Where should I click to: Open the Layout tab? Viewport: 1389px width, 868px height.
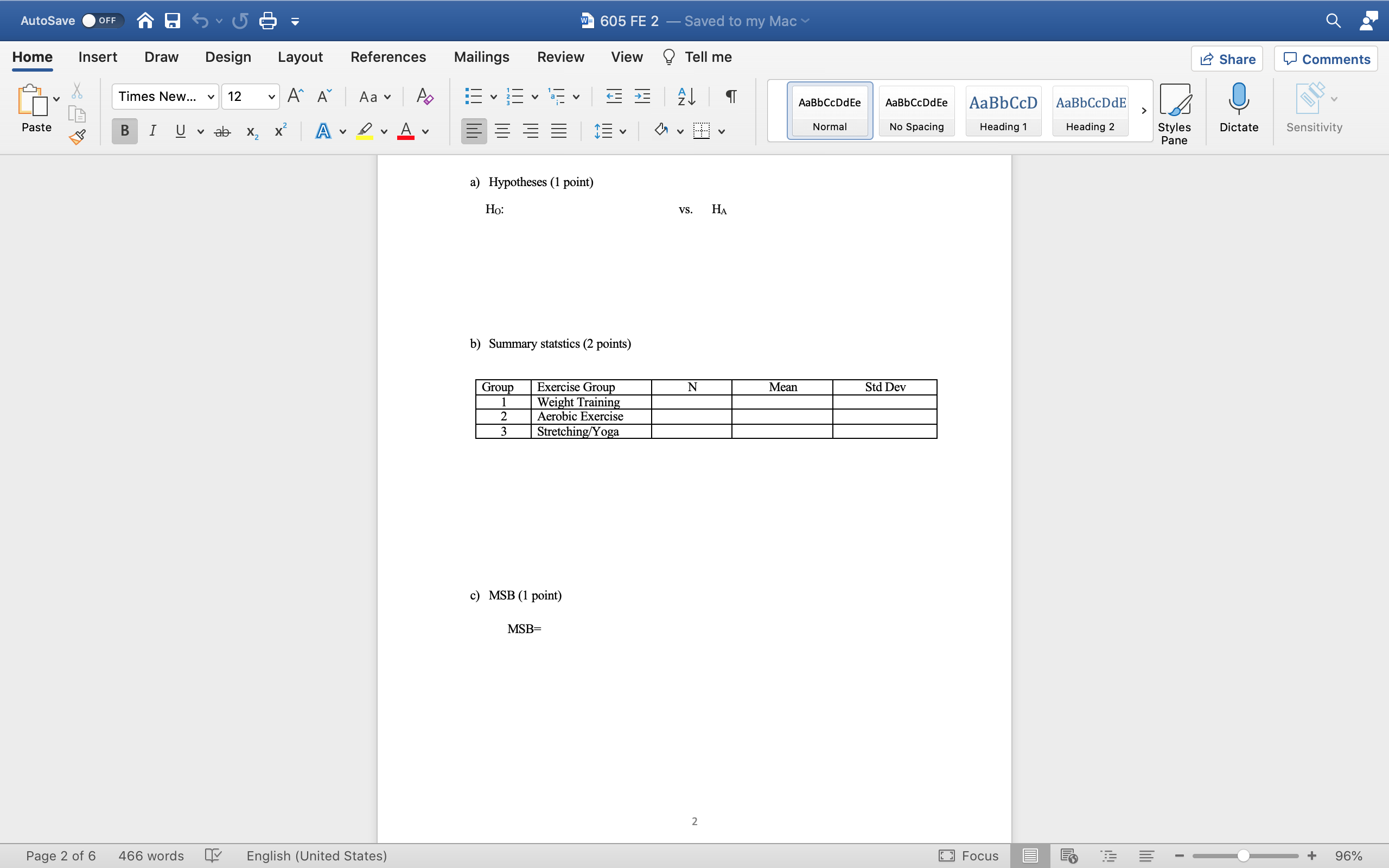pos(300,57)
